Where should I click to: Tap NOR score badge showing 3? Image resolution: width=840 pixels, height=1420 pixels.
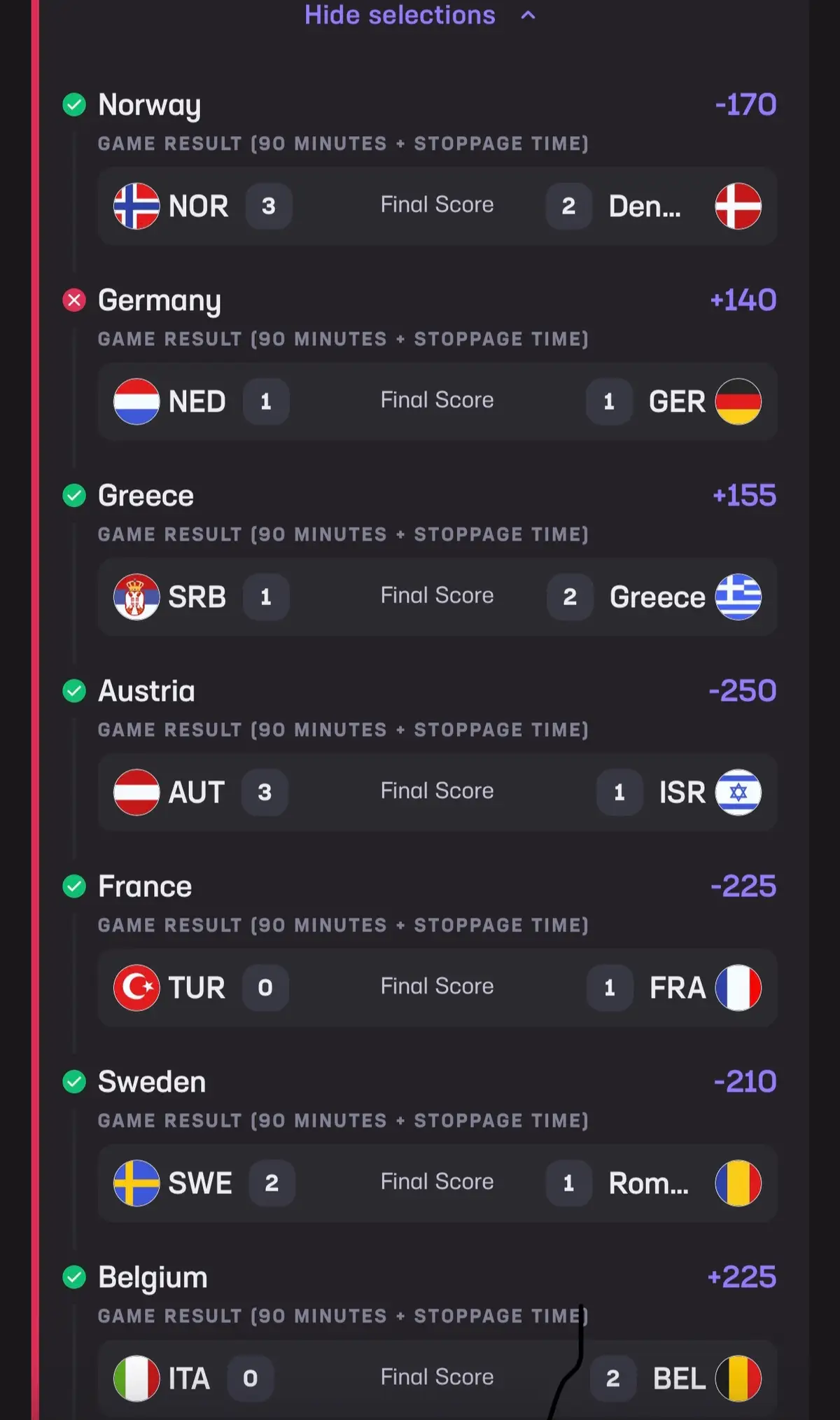tap(269, 206)
